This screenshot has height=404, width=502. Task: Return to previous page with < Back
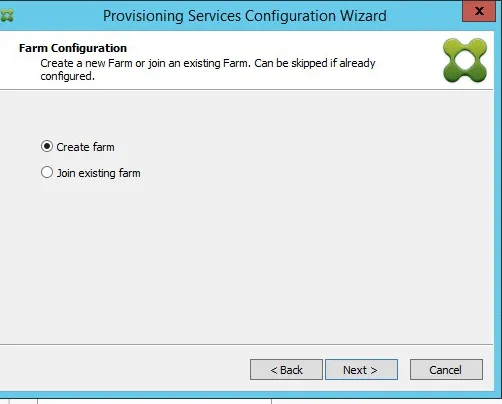point(286,370)
